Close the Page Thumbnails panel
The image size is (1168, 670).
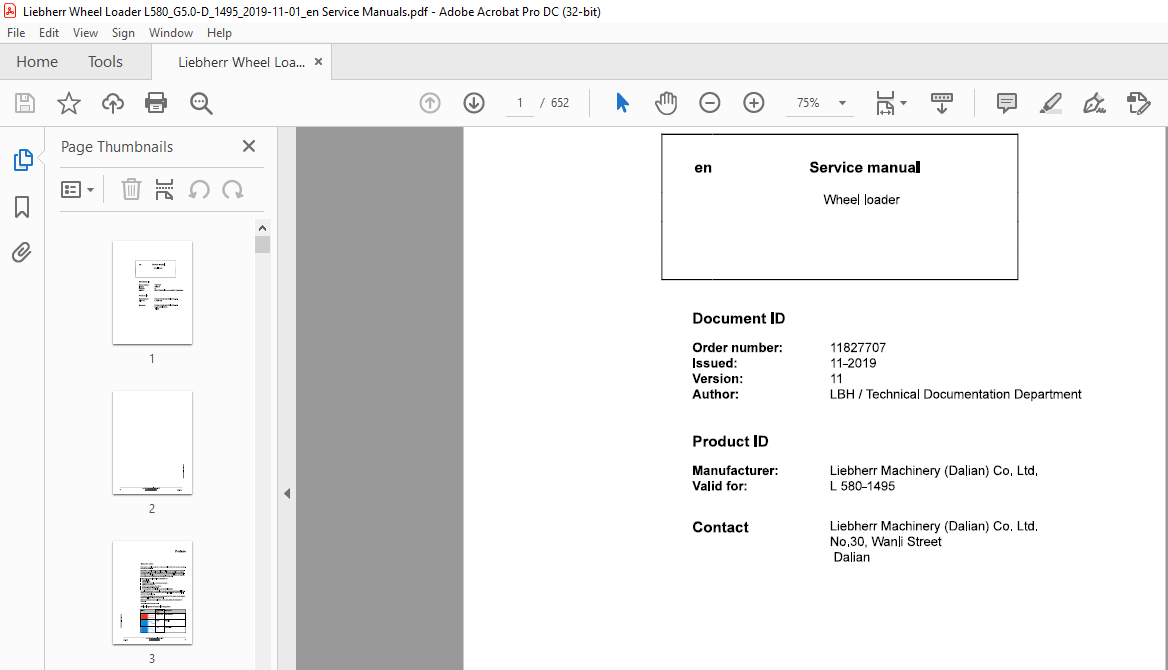tap(249, 146)
